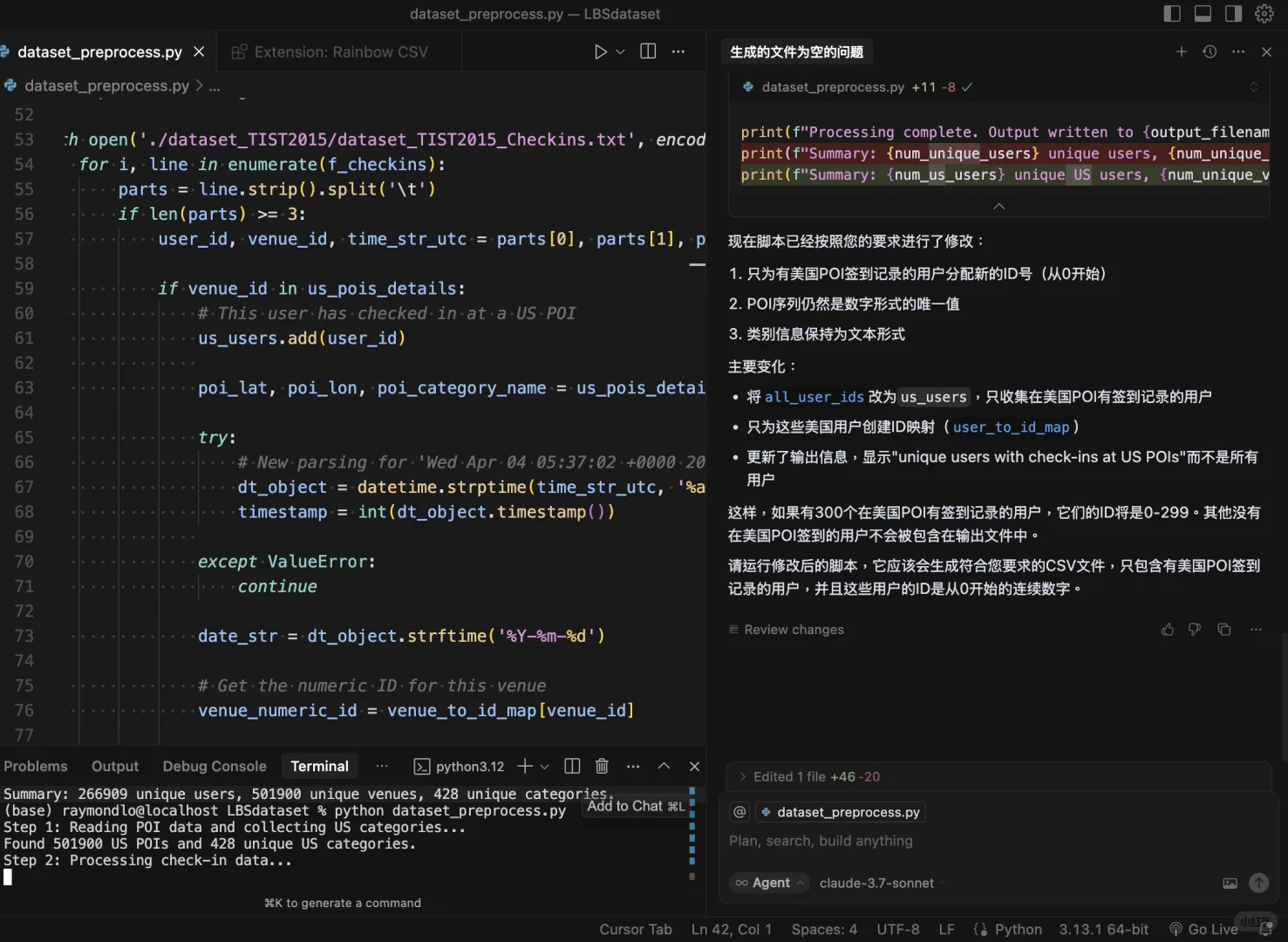Collapse the diff preview chevron
Image resolution: width=1288 pixels, height=942 pixels.
999,207
